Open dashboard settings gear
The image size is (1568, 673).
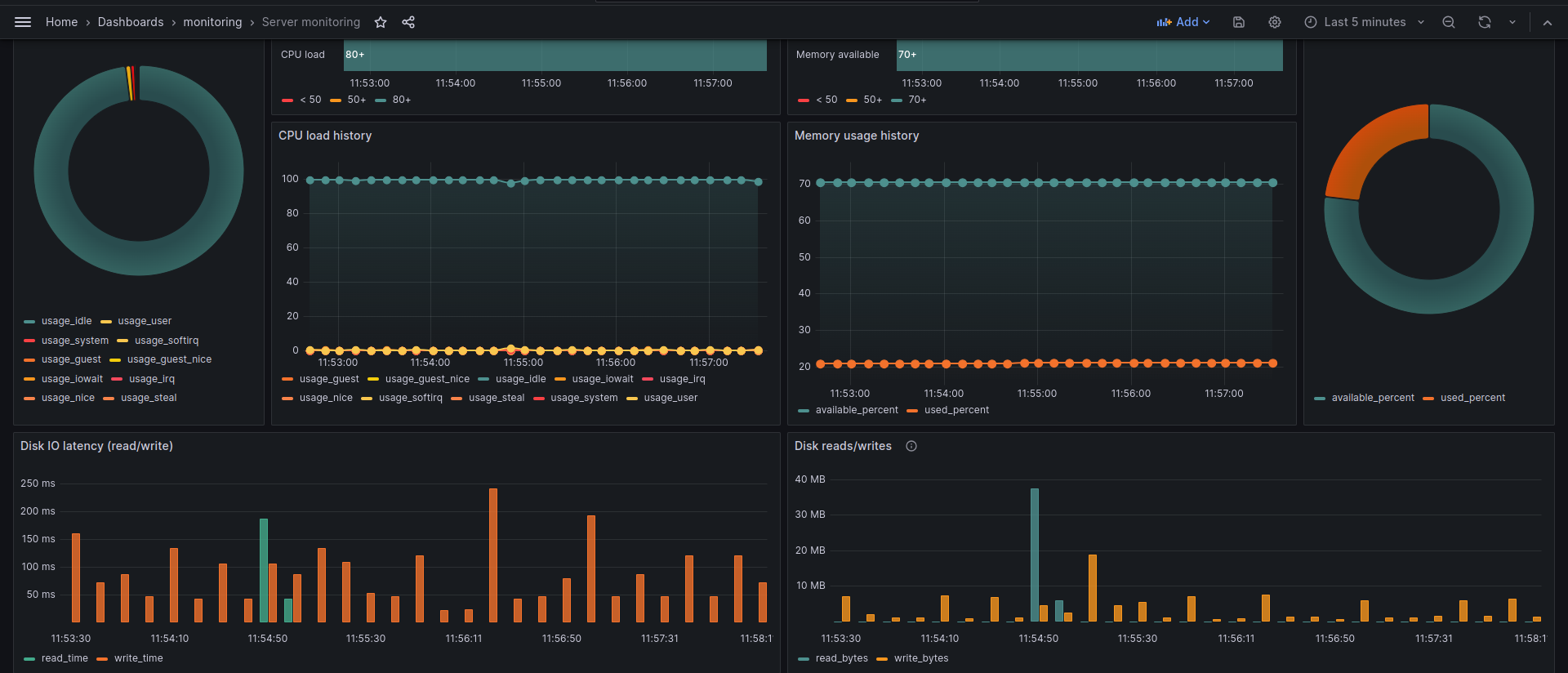coord(1275,22)
